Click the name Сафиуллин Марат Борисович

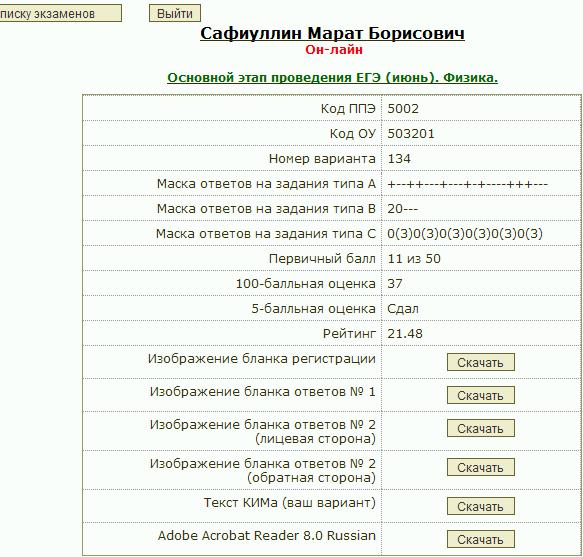[332, 33]
